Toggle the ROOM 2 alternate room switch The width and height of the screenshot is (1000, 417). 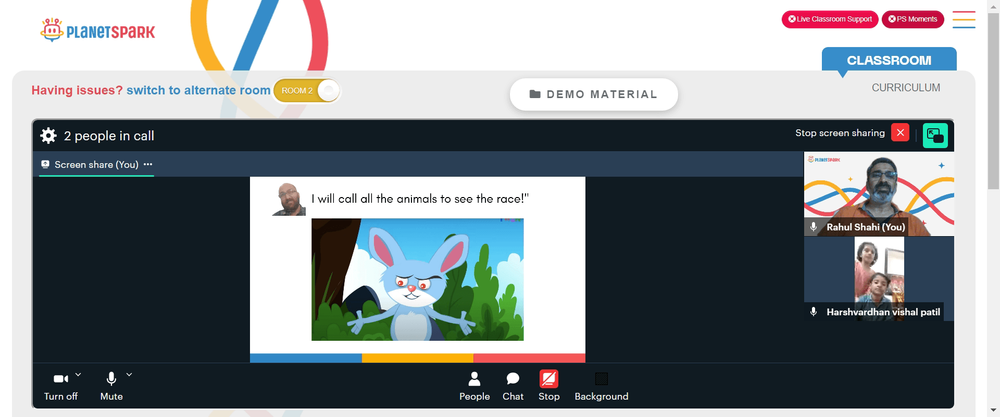[x=307, y=91]
